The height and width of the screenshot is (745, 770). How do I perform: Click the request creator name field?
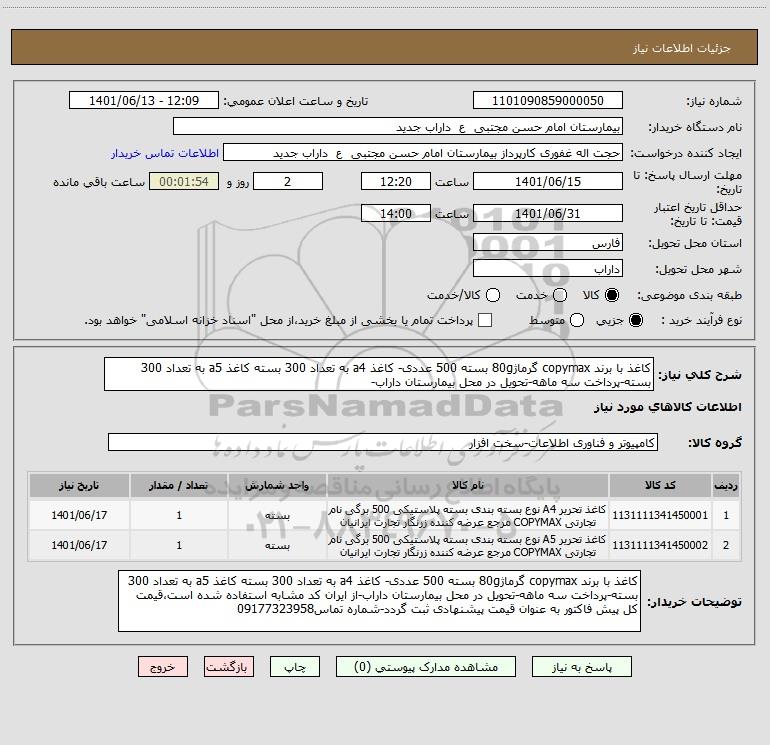click(423, 153)
